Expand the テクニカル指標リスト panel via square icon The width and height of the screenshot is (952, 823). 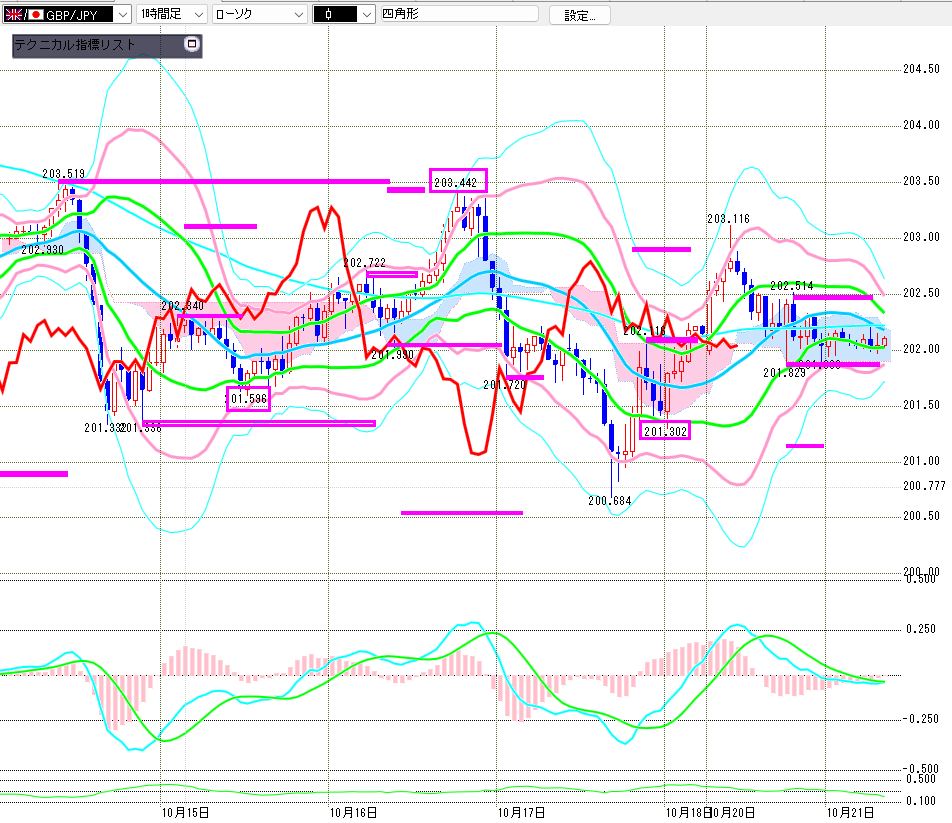point(192,45)
